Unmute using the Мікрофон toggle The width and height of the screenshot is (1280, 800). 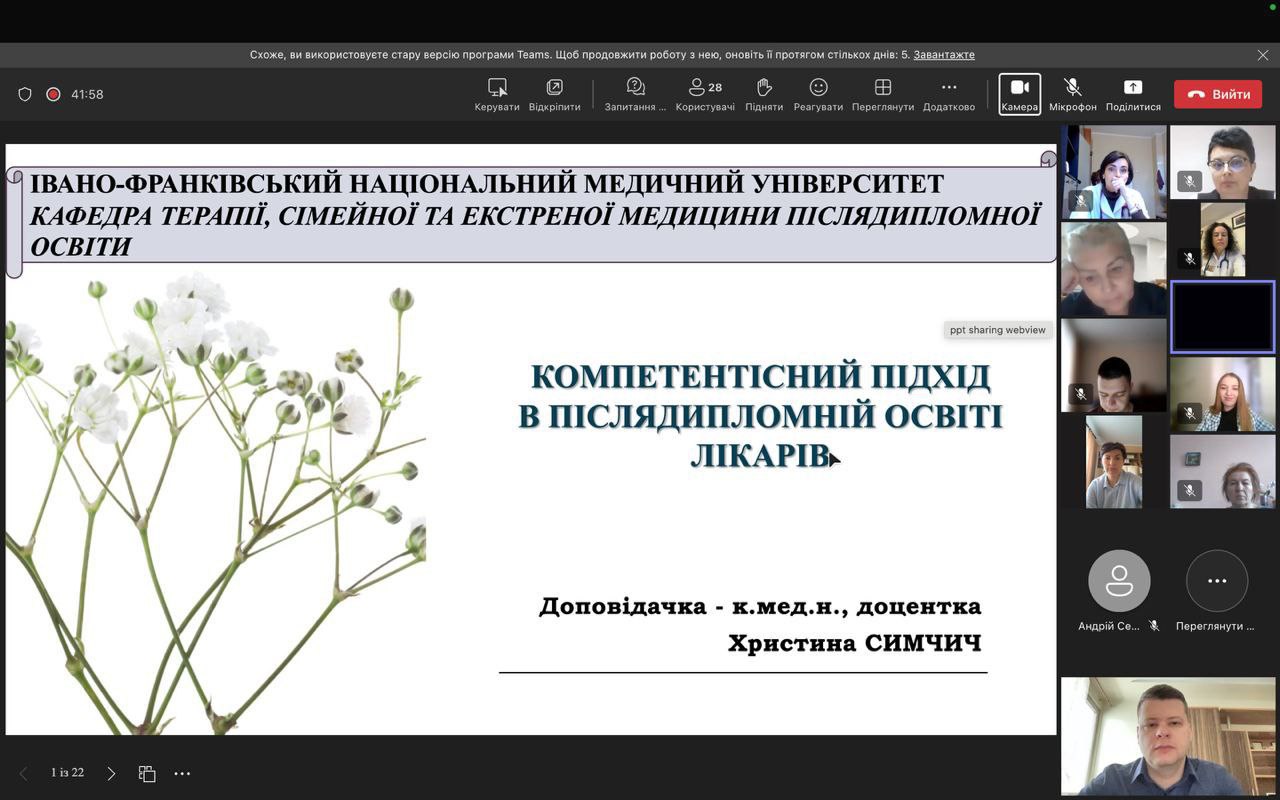point(1072,88)
